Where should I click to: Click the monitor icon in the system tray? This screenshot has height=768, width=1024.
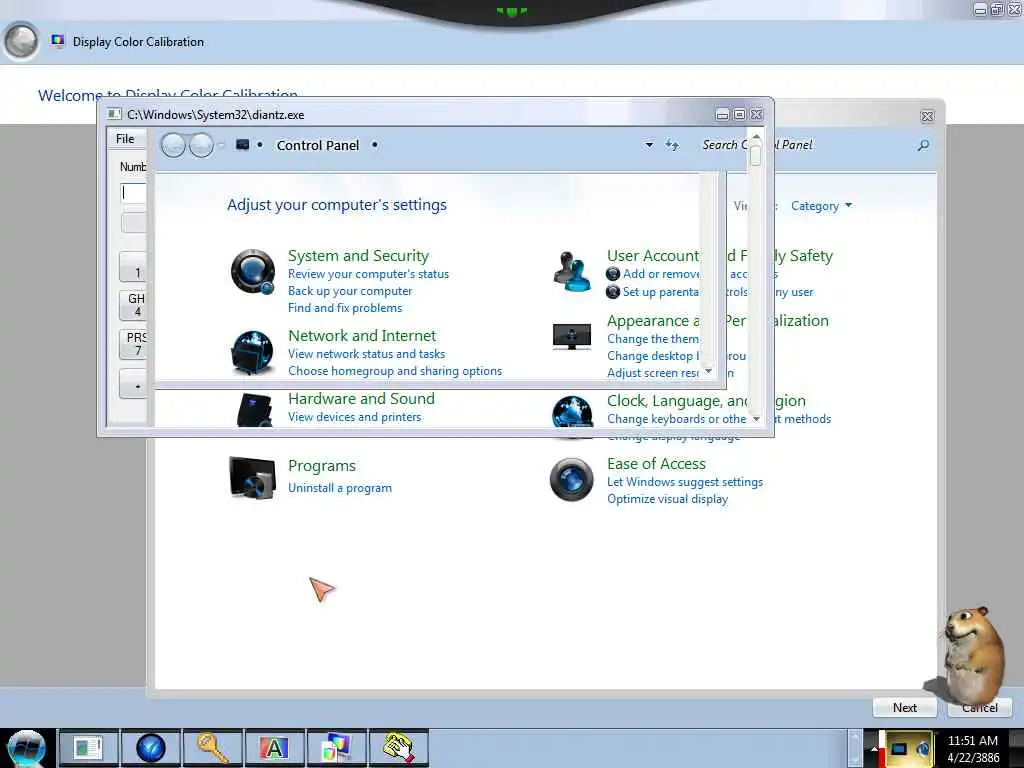point(899,749)
